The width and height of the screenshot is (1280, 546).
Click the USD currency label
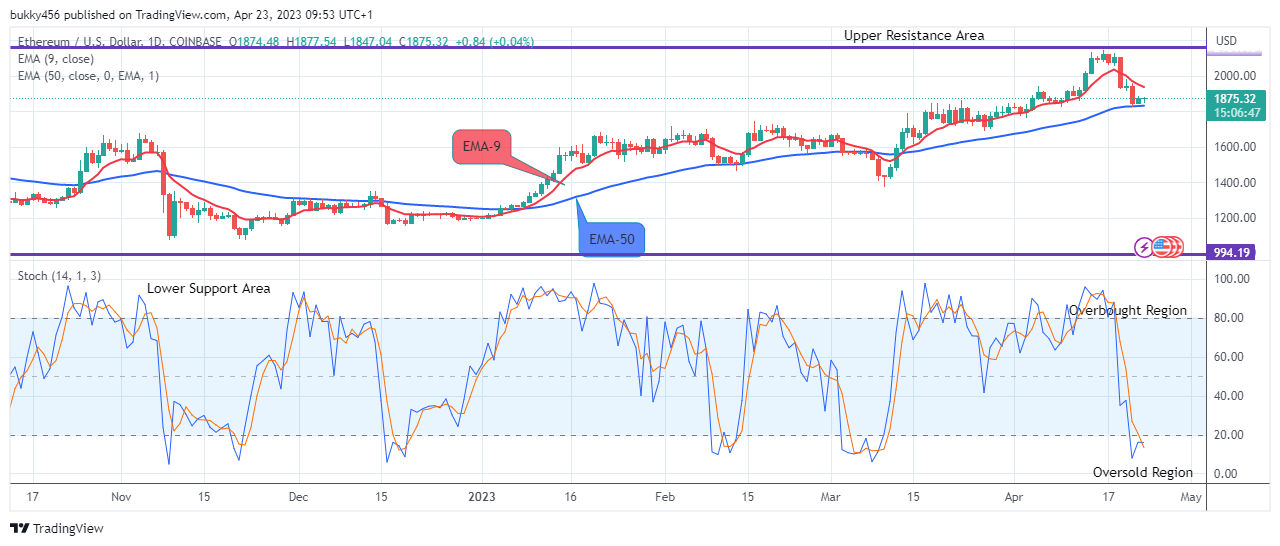[x=1227, y=41]
